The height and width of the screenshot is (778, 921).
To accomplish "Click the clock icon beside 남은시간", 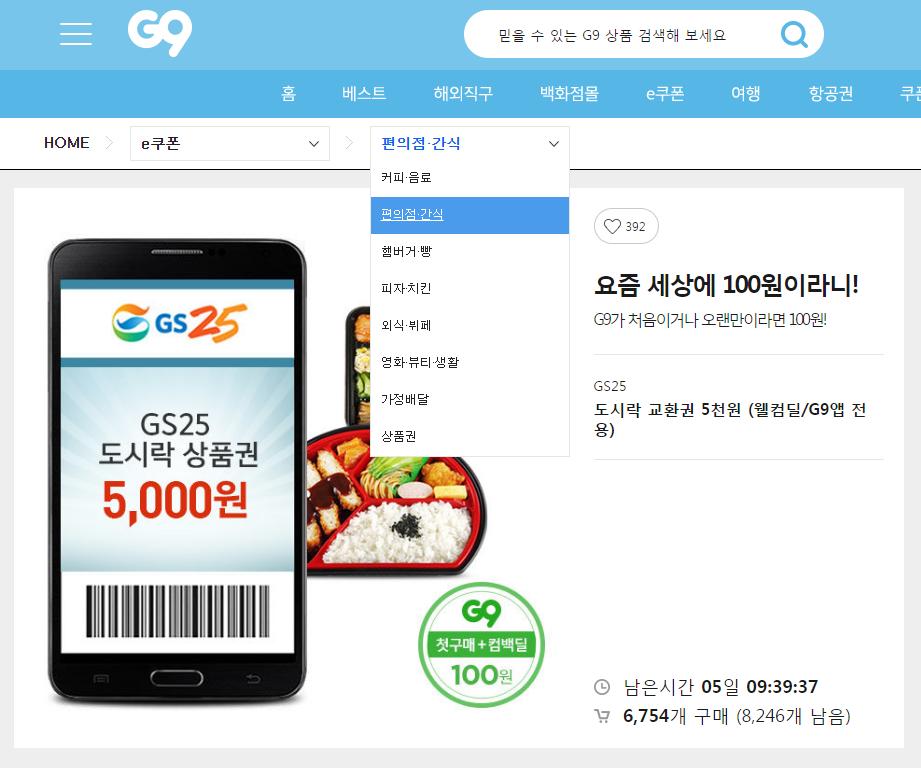I will (x=602, y=686).
